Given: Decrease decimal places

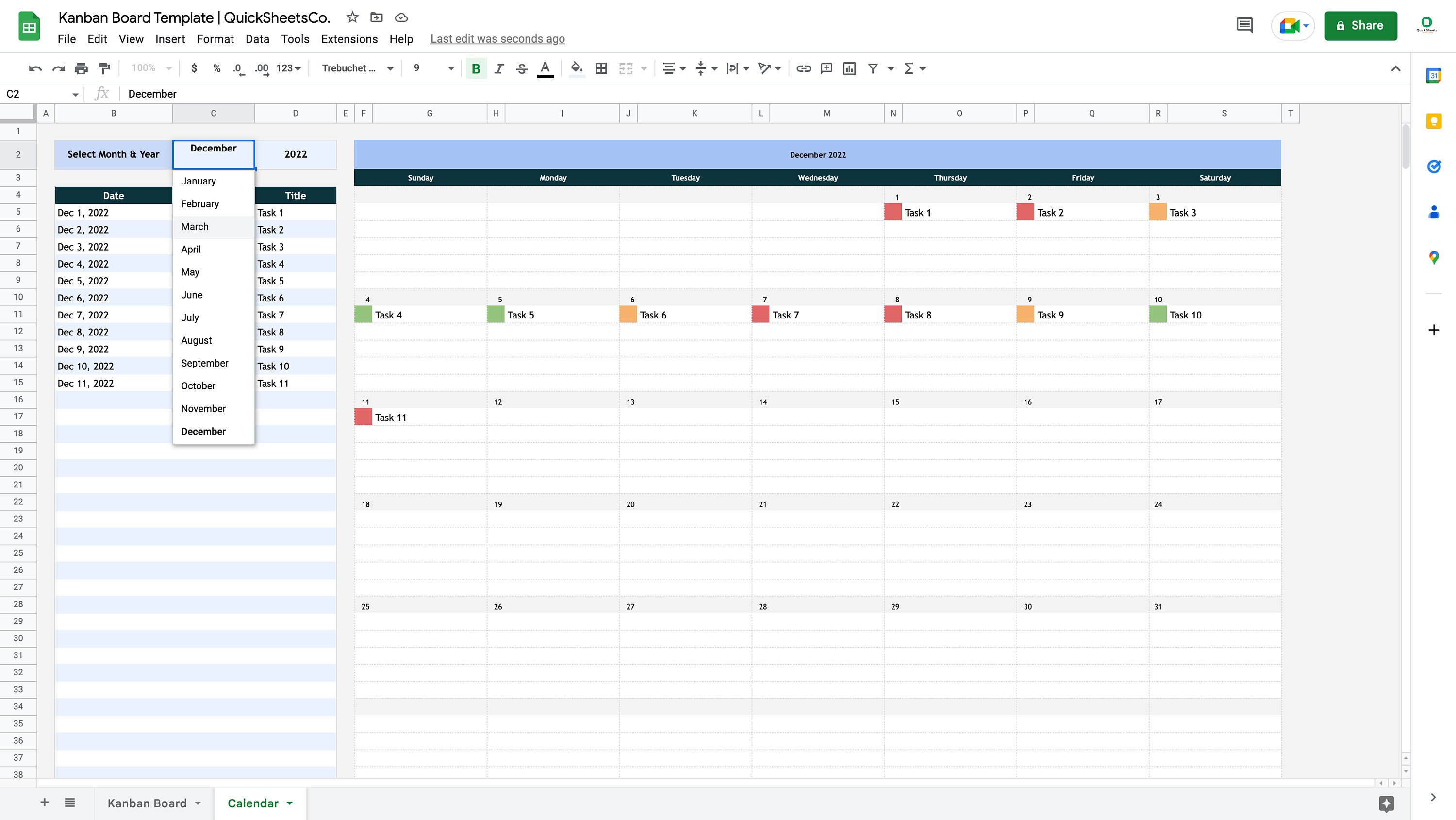Looking at the screenshot, I should point(238,68).
